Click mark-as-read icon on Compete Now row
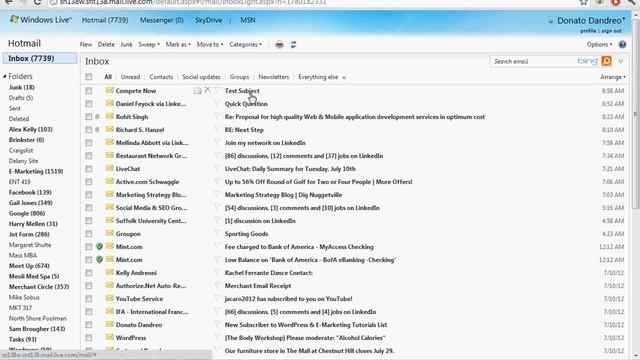The height and width of the screenshot is (360, 640). 197,91
